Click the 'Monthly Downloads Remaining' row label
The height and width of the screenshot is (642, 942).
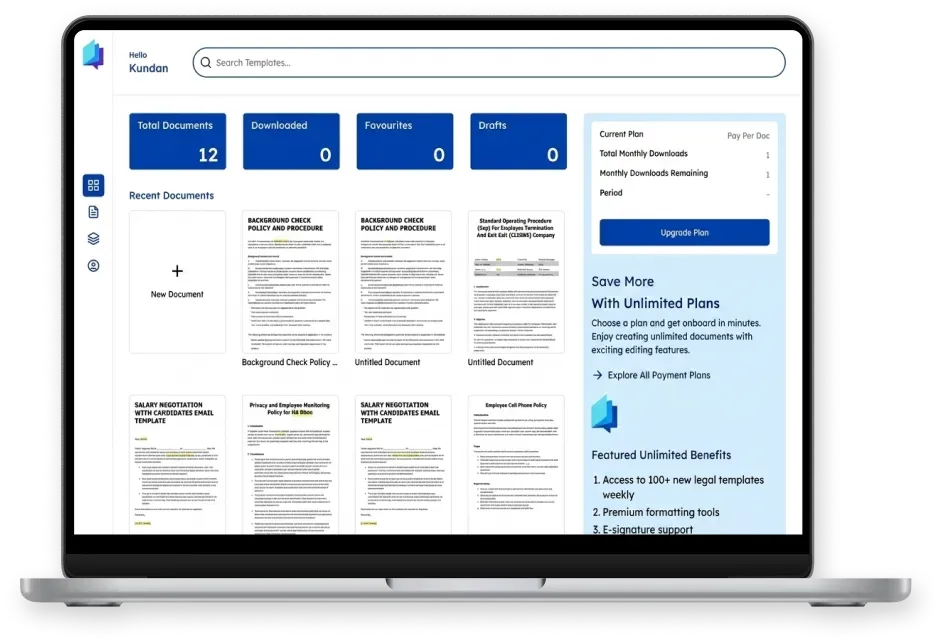[x=654, y=173]
